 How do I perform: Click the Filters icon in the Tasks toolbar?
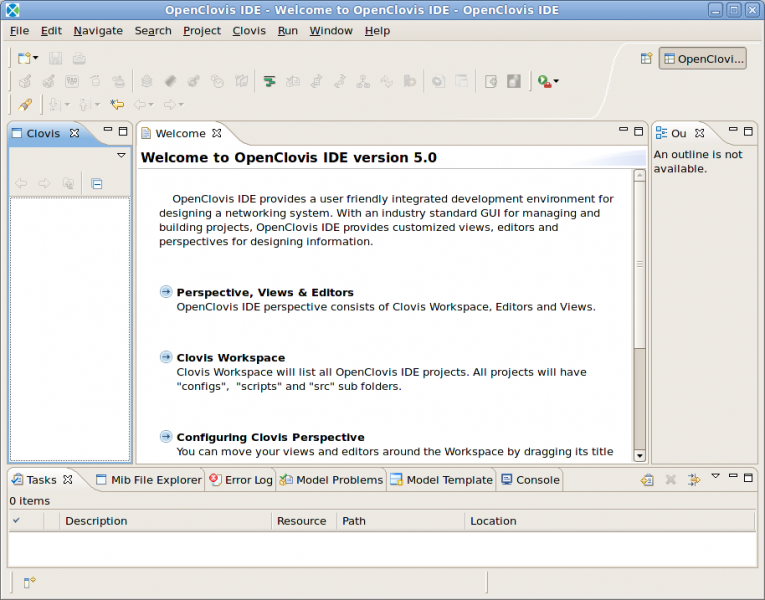coord(694,480)
